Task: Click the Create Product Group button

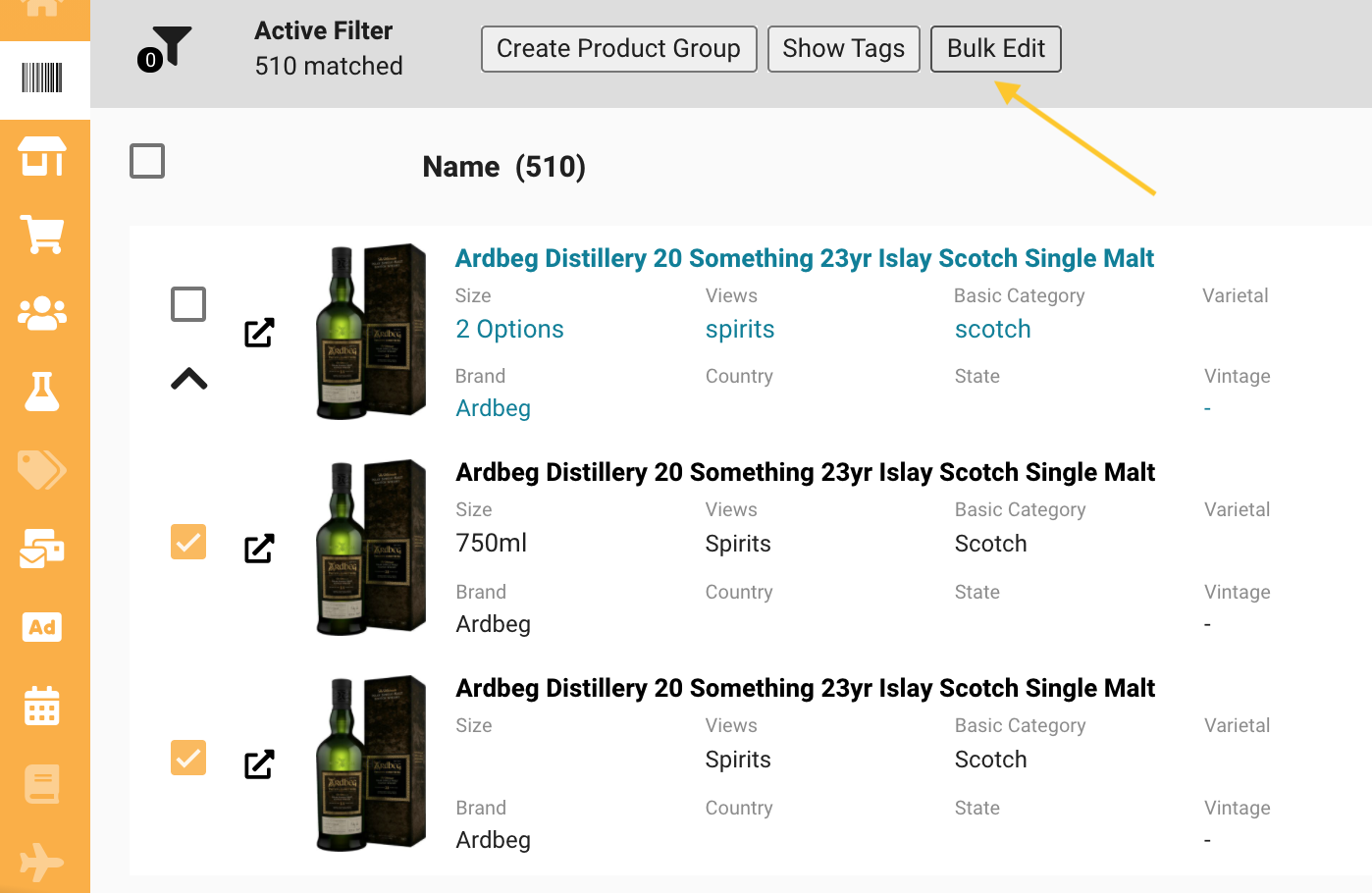Action: [x=619, y=49]
